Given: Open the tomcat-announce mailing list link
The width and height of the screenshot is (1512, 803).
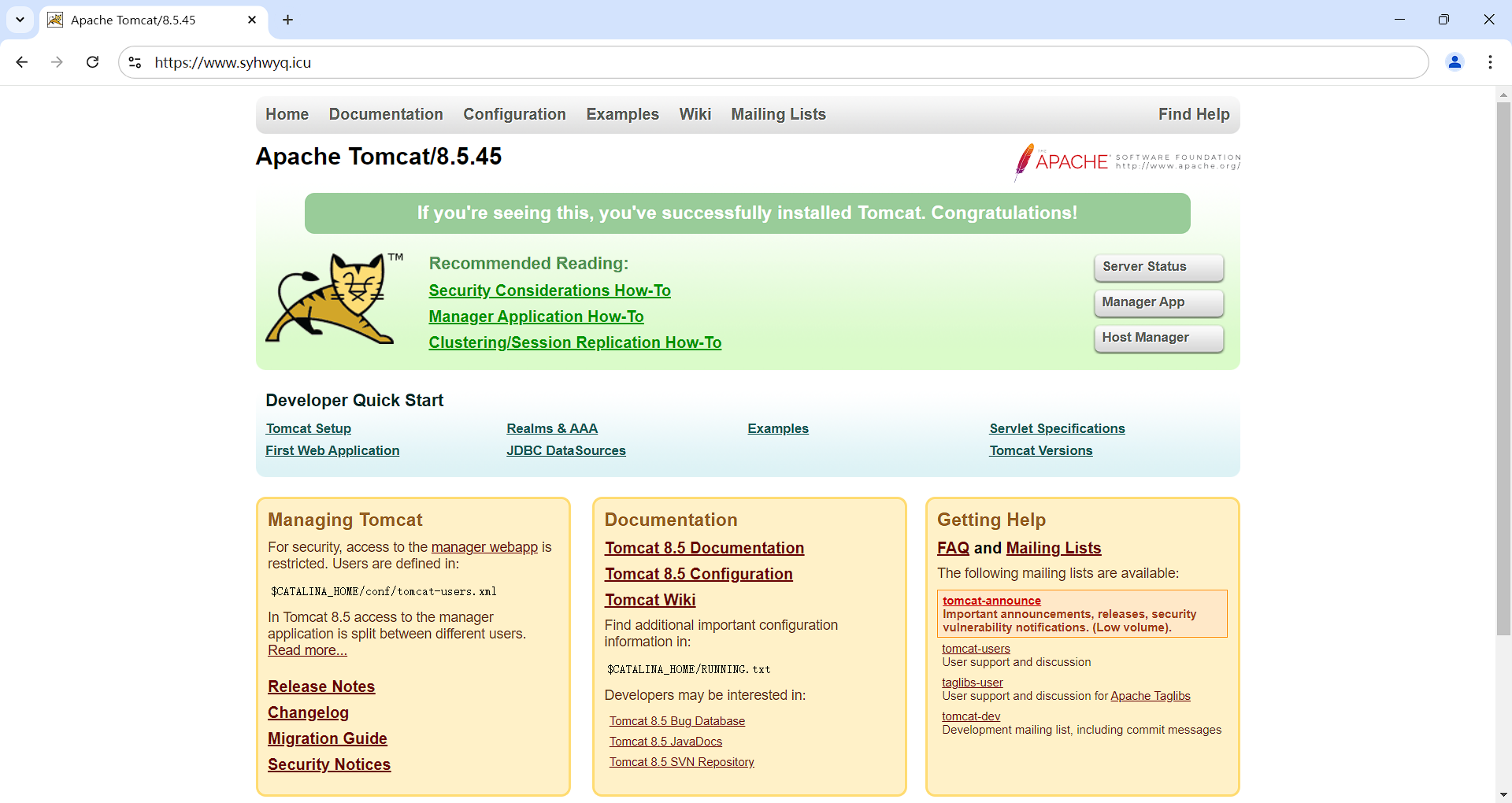Looking at the screenshot, I should pyautogui.click(x=991, y=601).
